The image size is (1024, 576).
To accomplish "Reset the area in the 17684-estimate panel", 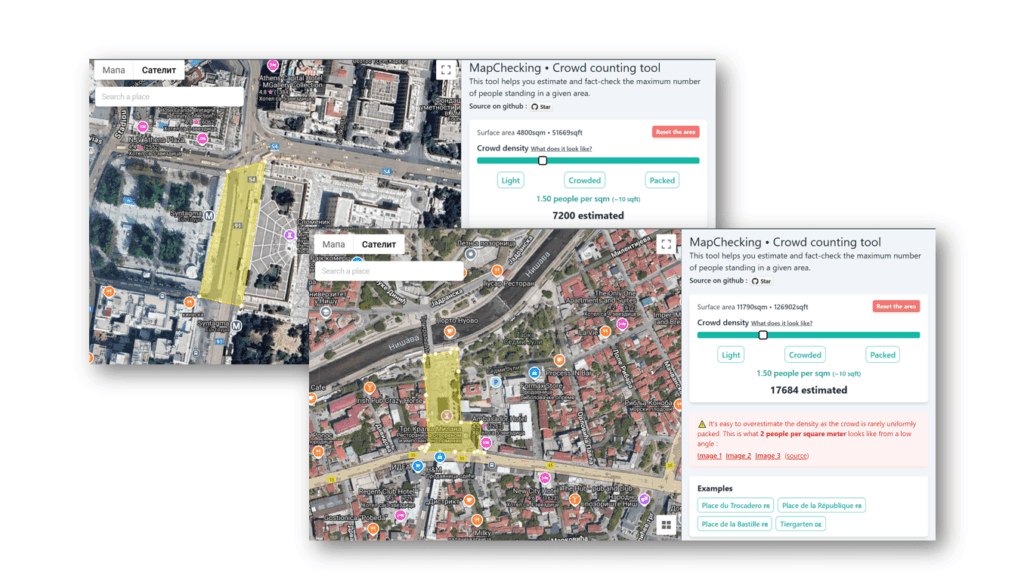I will pos(896,306).
